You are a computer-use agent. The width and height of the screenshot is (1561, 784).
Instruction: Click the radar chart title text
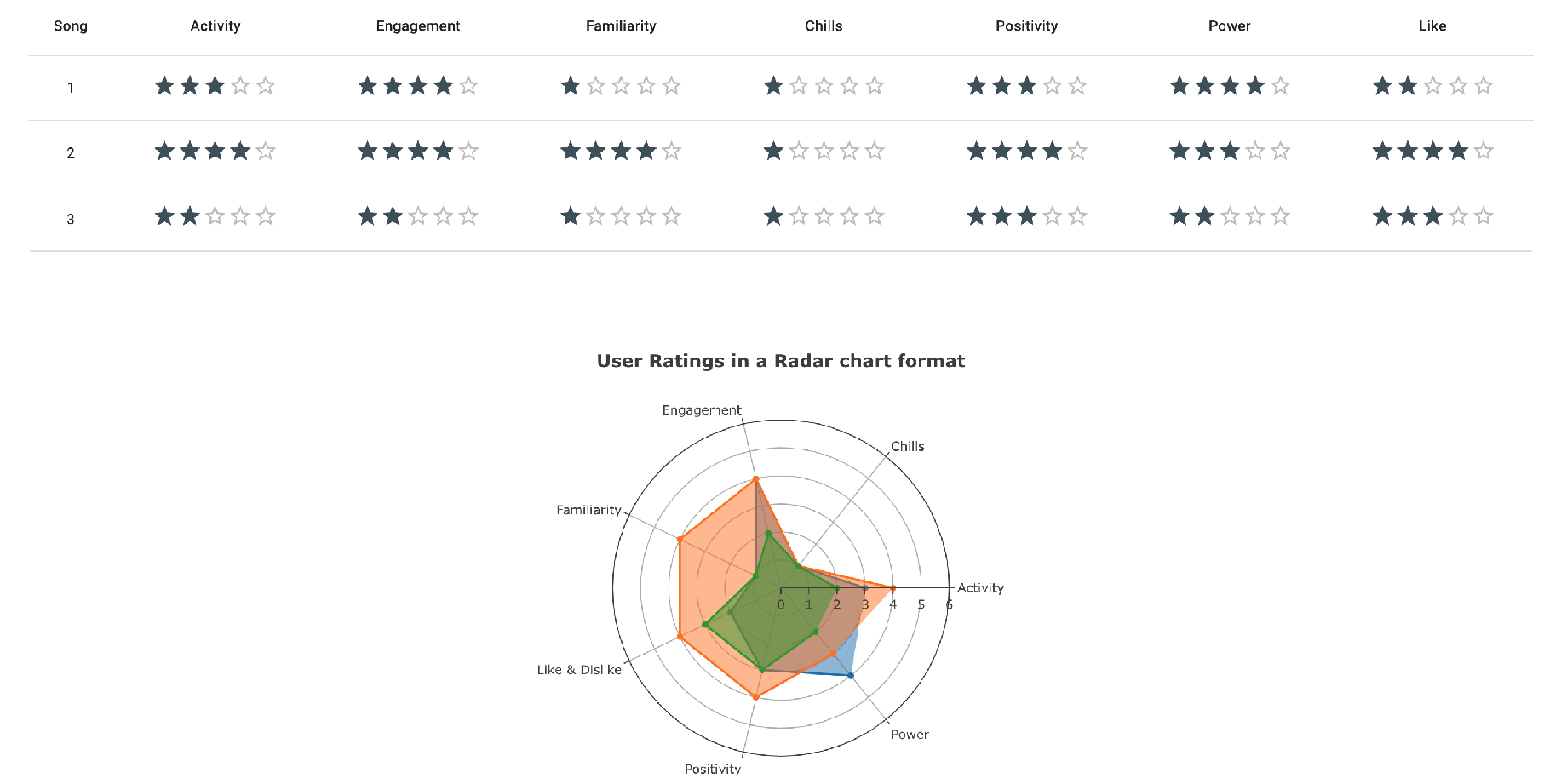point(781,361)
